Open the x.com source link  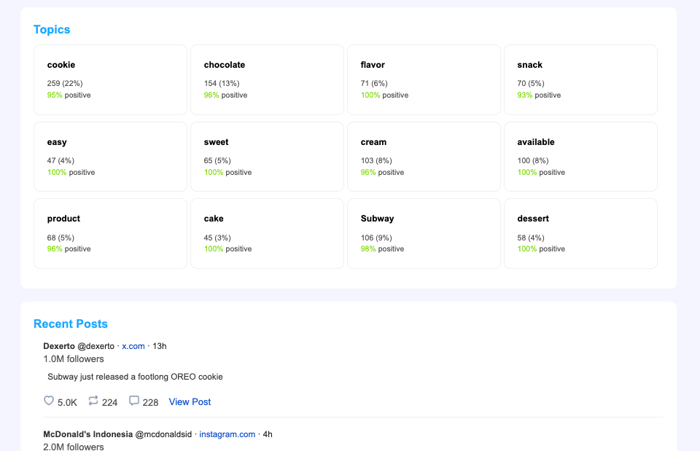tap(133, 346)
